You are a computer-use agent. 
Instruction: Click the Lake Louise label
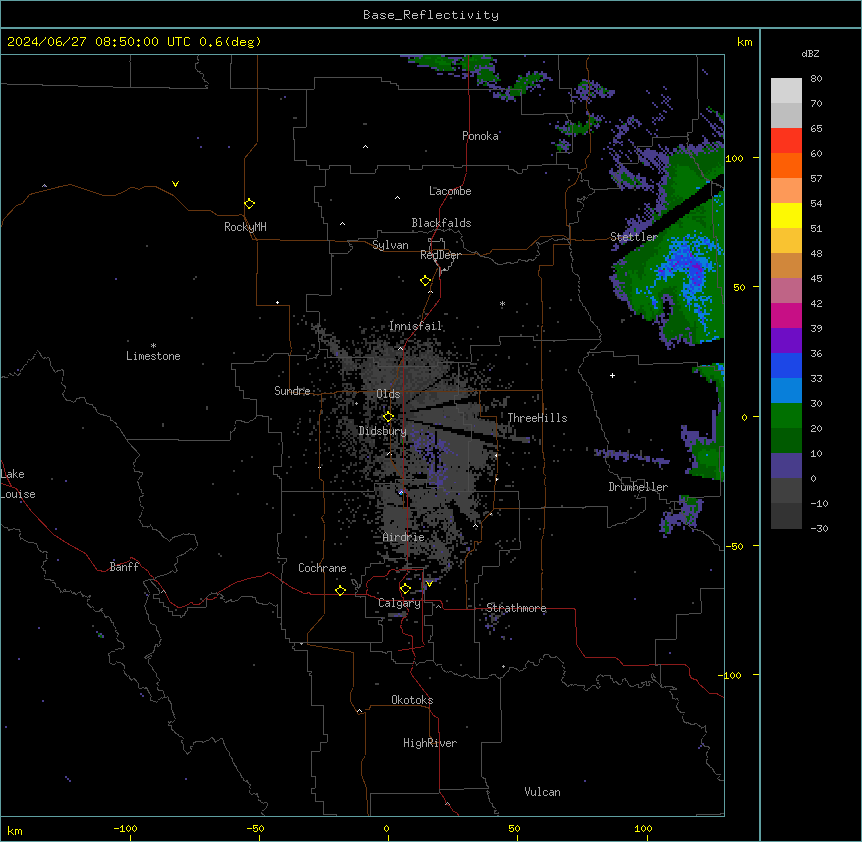18,484
